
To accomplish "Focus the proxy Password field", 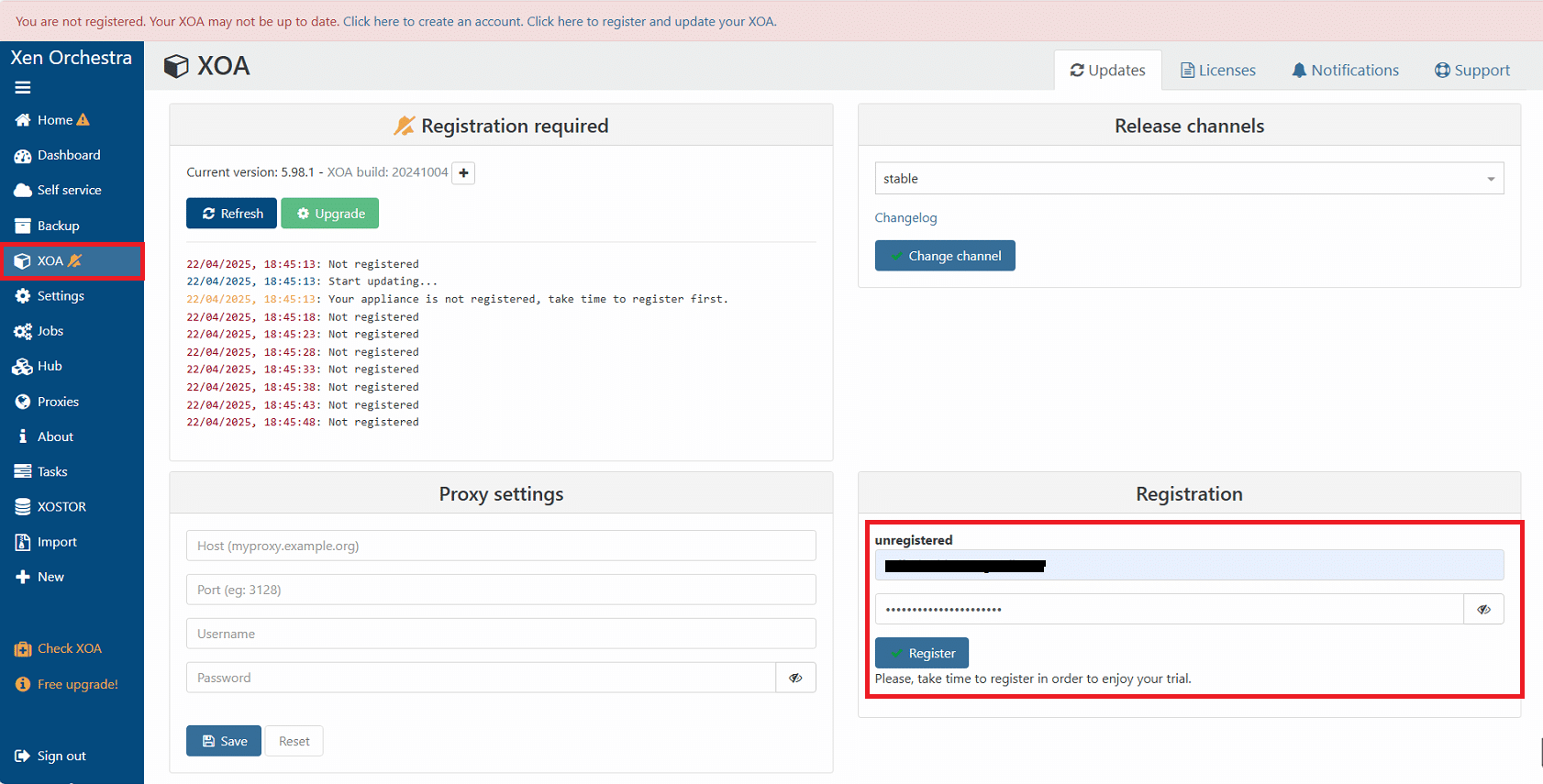I will [x=481, y=678].
